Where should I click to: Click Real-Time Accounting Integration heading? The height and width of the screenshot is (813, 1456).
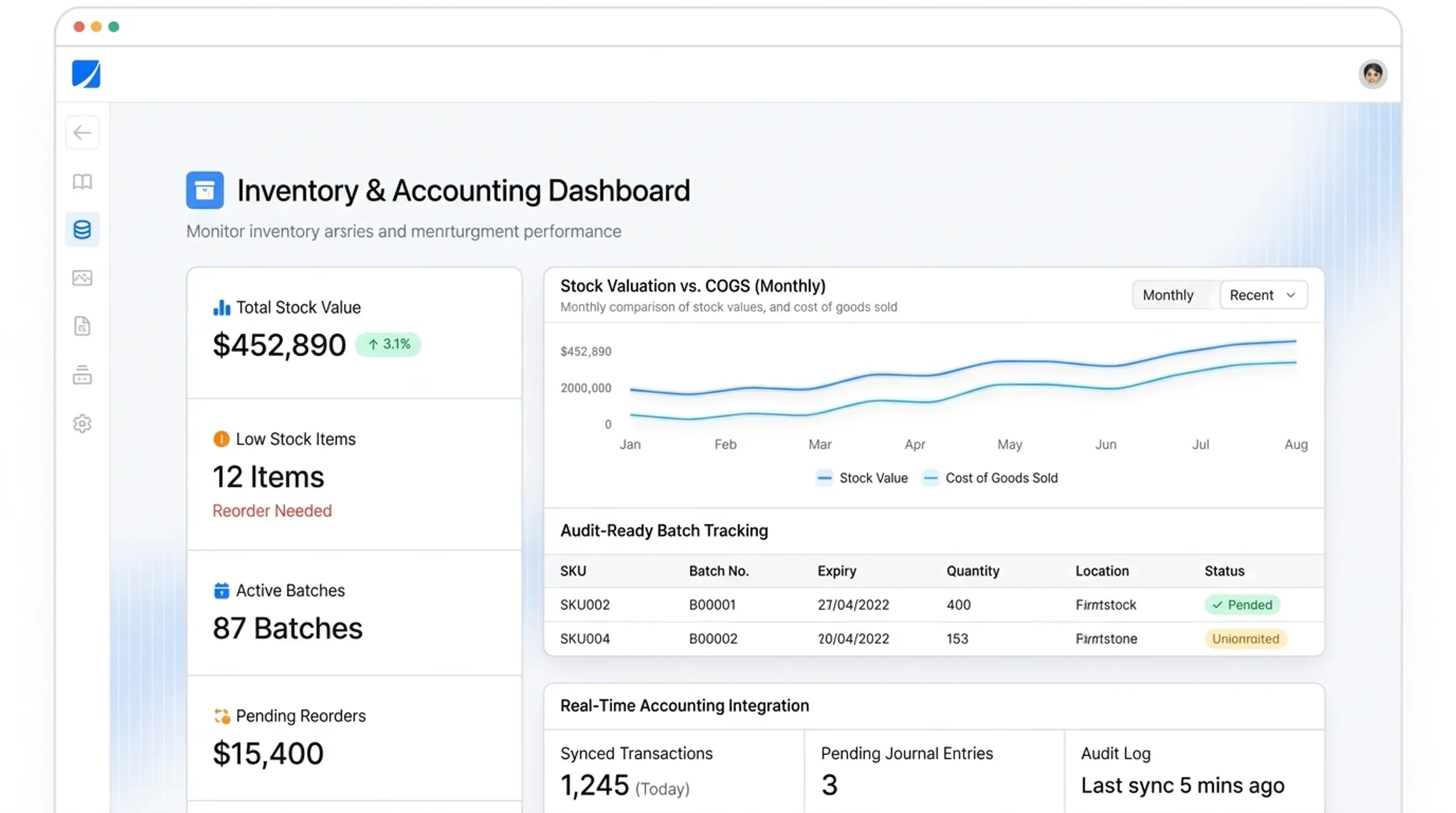(684, 706)
